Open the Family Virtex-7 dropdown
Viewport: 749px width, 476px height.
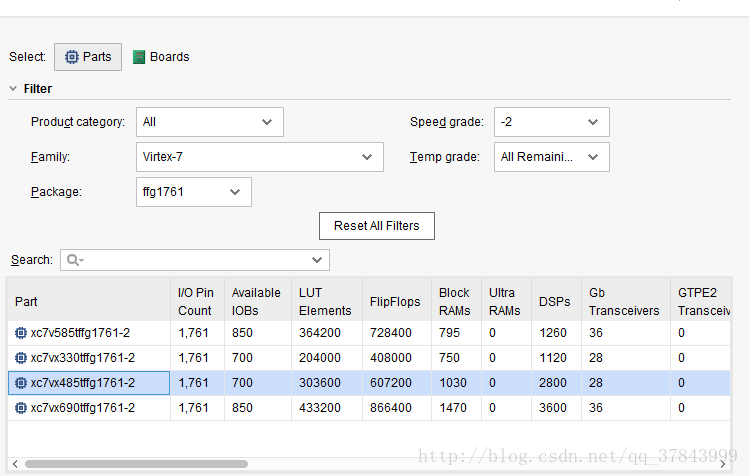[x=260, y=157]
